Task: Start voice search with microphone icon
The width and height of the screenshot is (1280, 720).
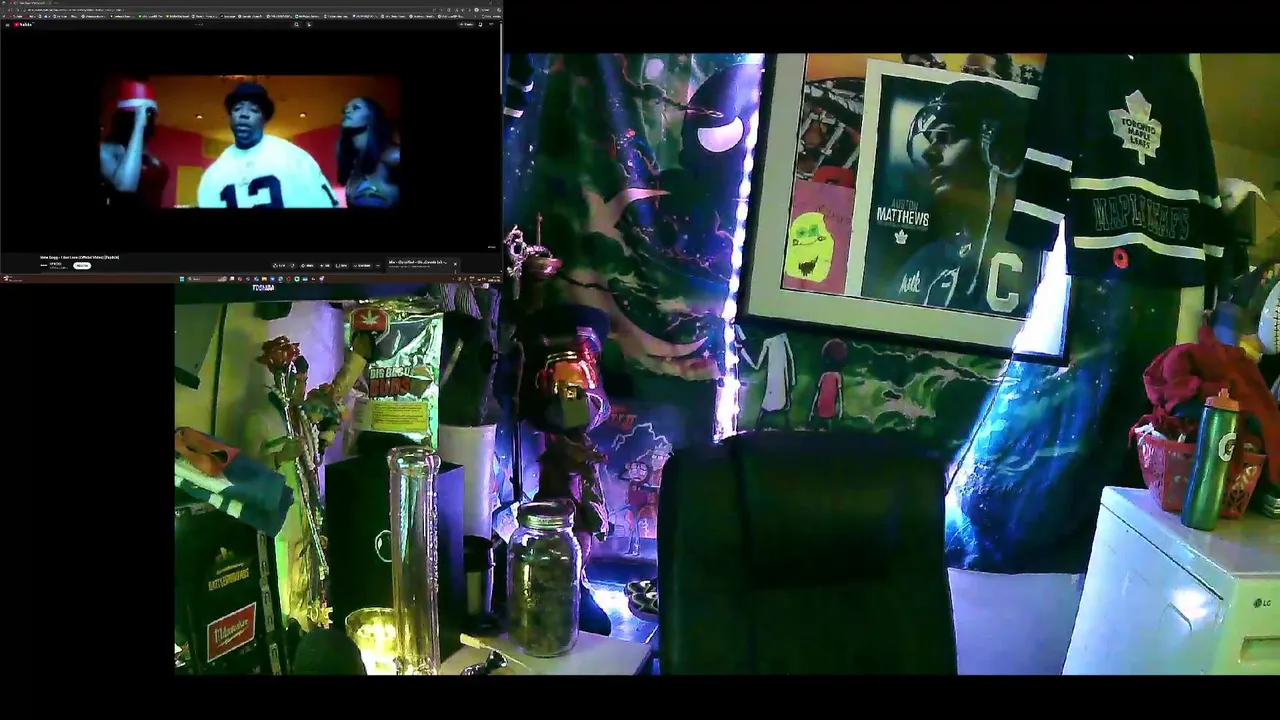Action: pyautogui.click(x=309, y=24)
